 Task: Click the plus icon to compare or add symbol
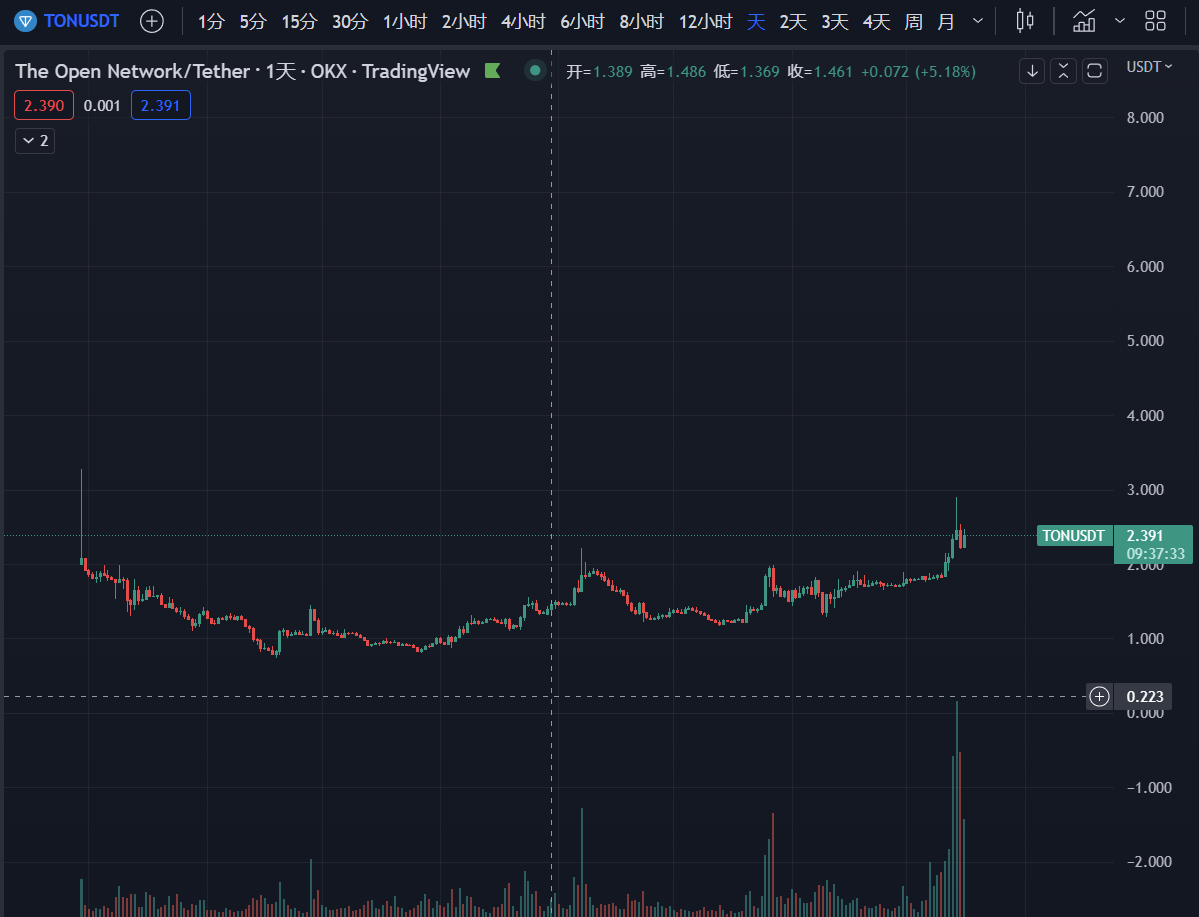(152, 21)
